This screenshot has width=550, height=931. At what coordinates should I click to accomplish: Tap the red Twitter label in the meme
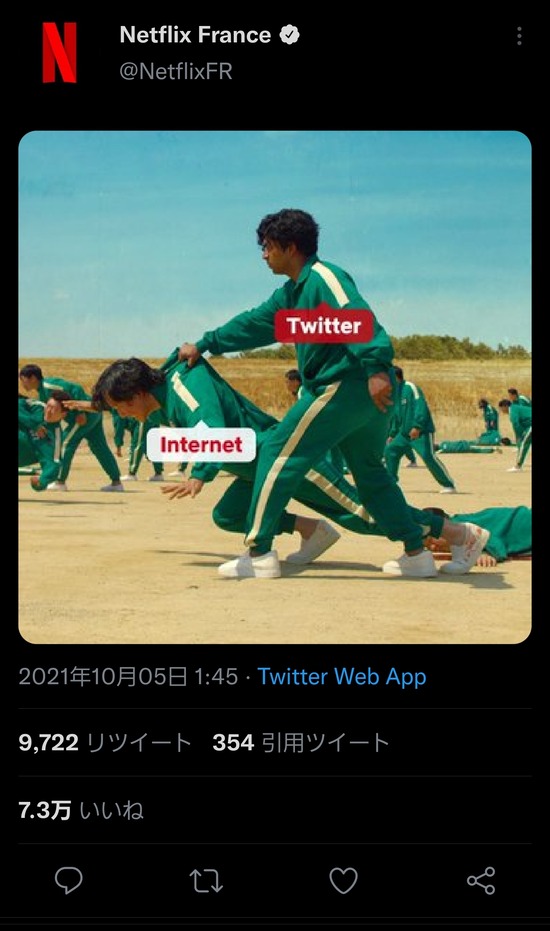(324, 325)
